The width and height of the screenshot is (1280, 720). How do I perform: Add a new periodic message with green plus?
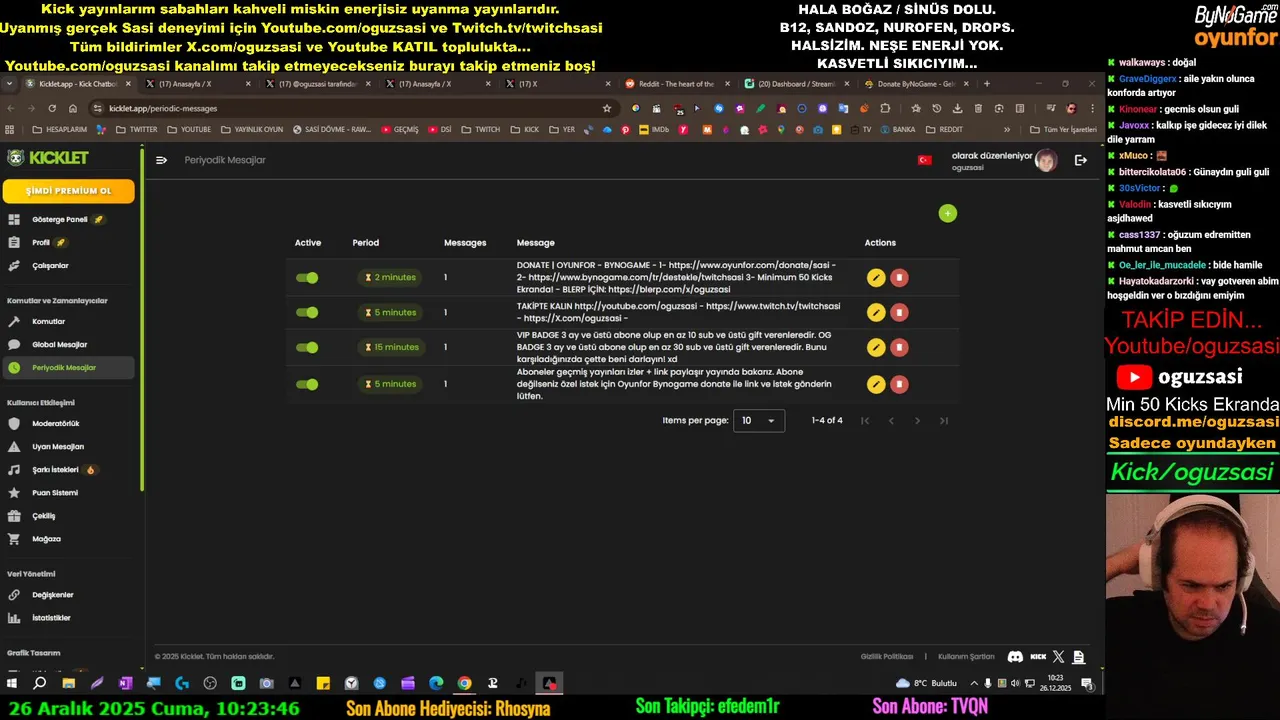click(948, 213)
